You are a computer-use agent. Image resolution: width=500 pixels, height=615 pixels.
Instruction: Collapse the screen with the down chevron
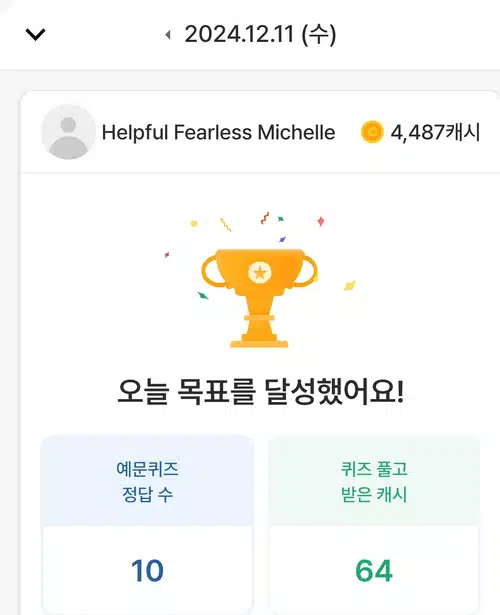tap(35, 35)
